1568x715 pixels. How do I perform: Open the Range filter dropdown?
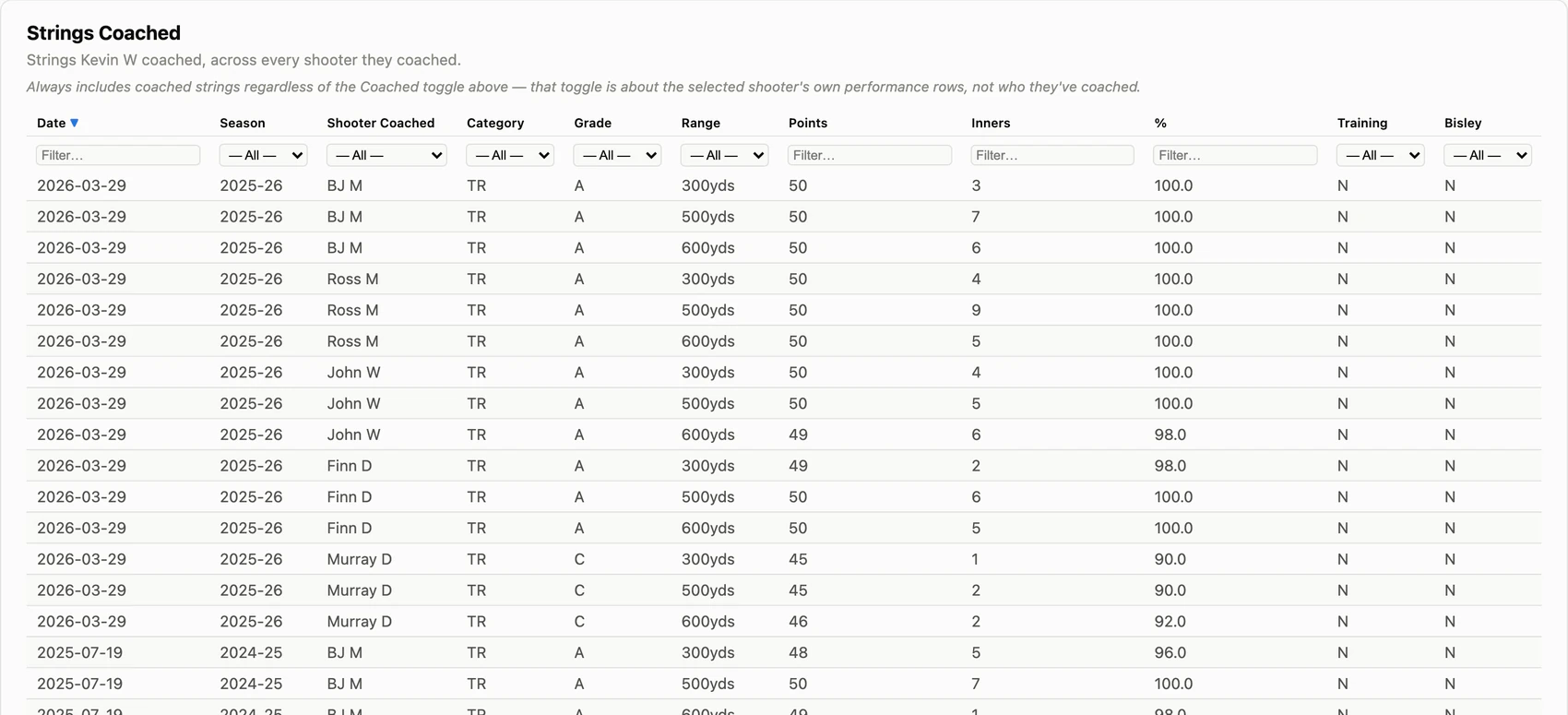click(724, 155)
